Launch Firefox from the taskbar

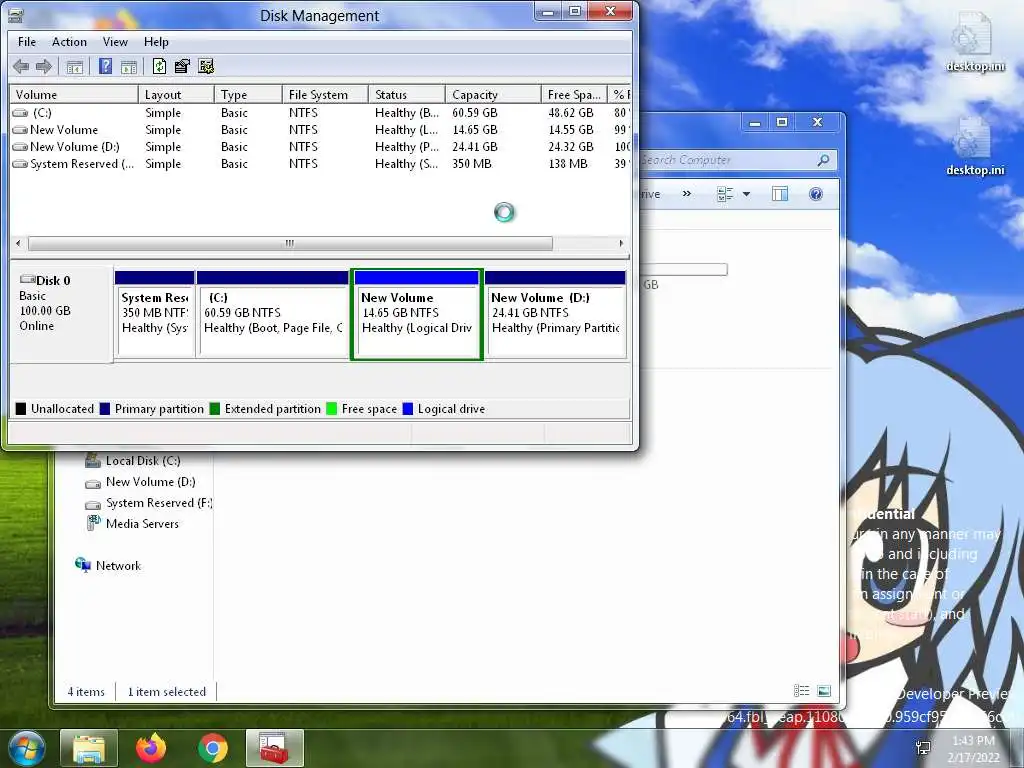pos(151,748)
